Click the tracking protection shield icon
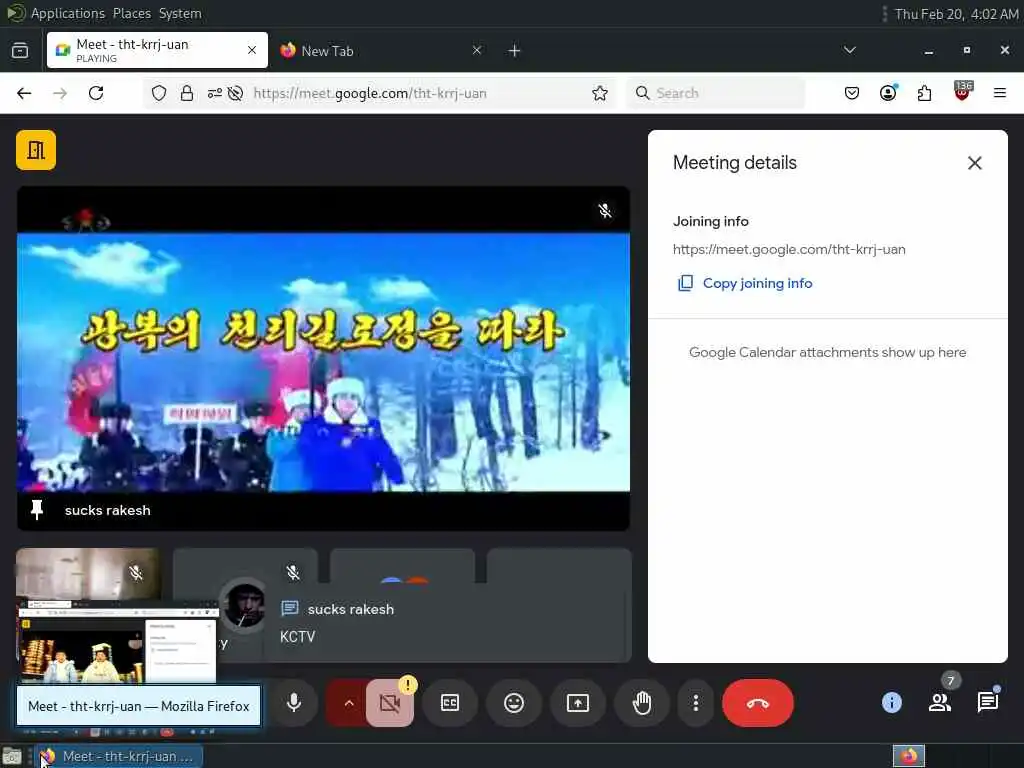This screenshot has height=768, width=1024. pyautogui.click(x=159, y=93)
